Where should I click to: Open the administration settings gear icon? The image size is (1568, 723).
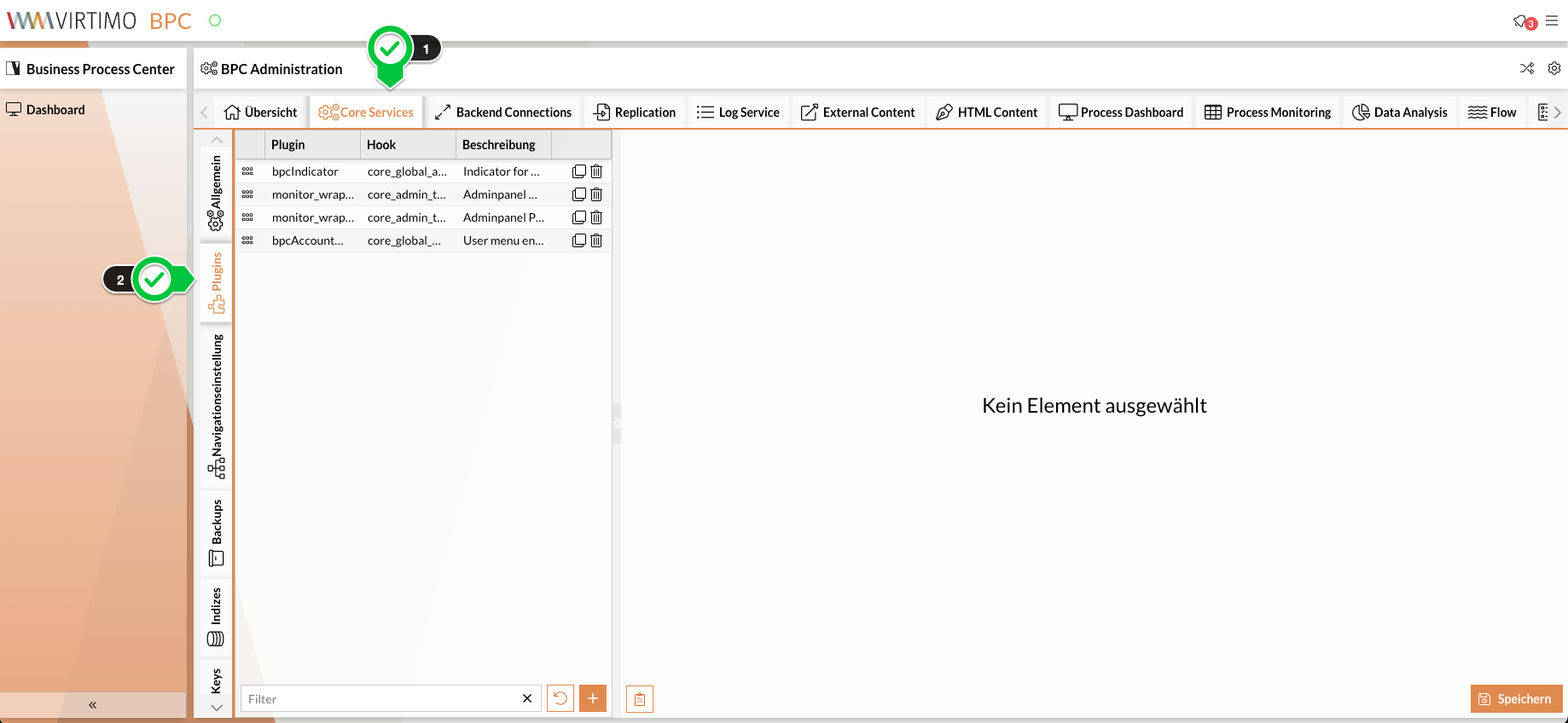coord(1554,68)
